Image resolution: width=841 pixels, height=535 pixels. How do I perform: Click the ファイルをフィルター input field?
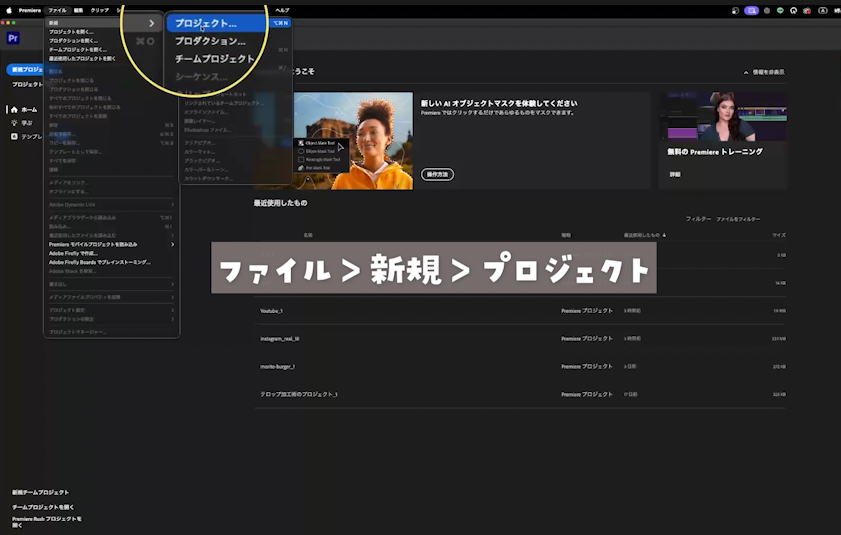pos(738,218)
